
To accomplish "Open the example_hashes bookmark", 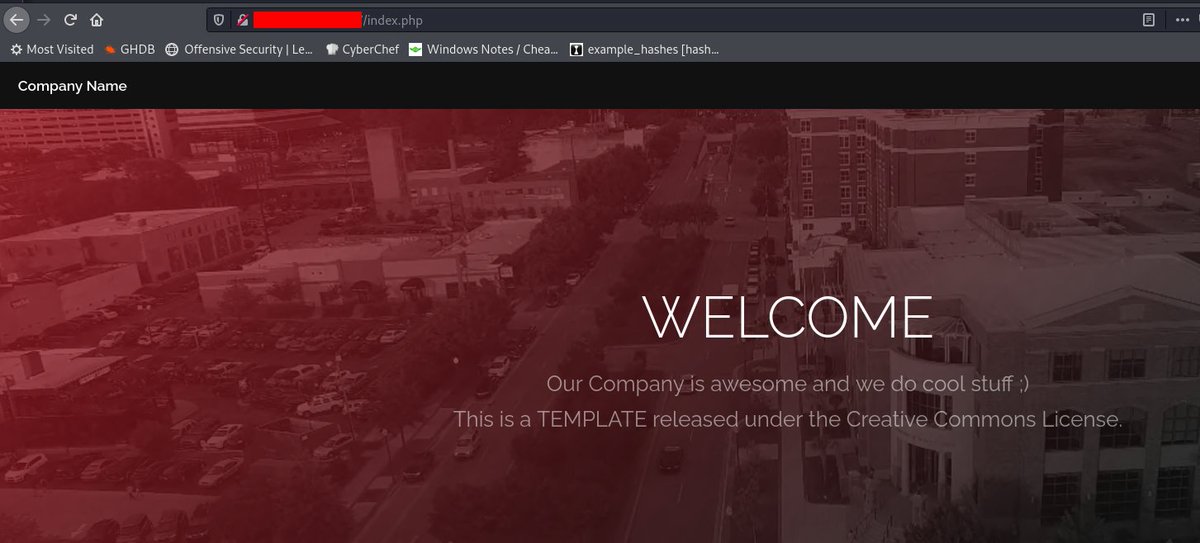I will (644, 49).
